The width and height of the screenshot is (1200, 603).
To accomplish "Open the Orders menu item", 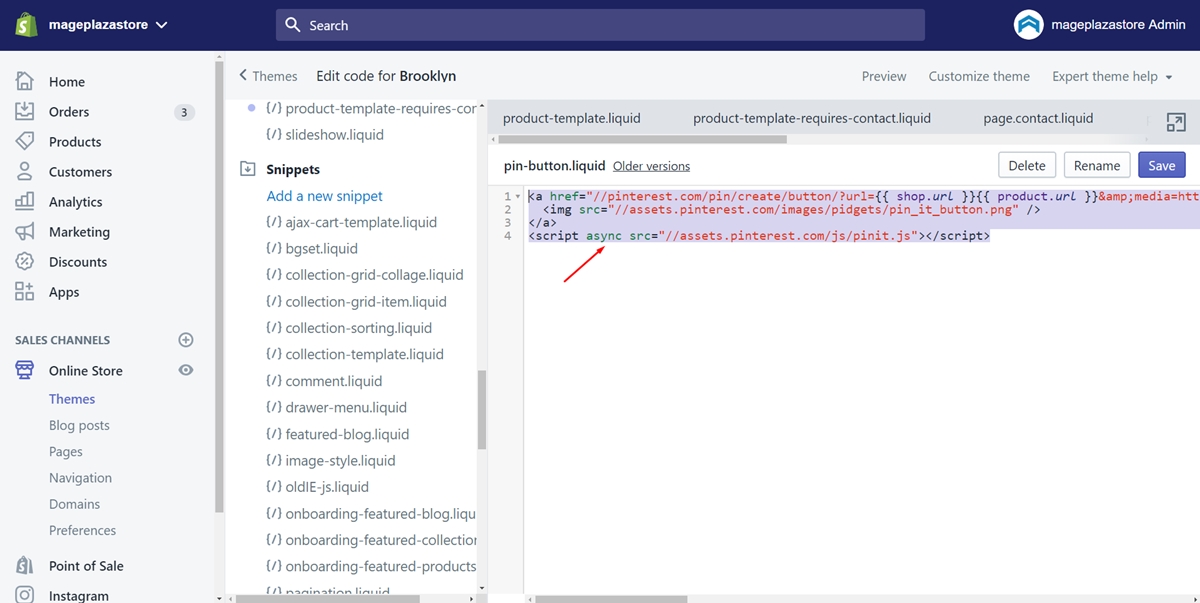I will (69, 112).
